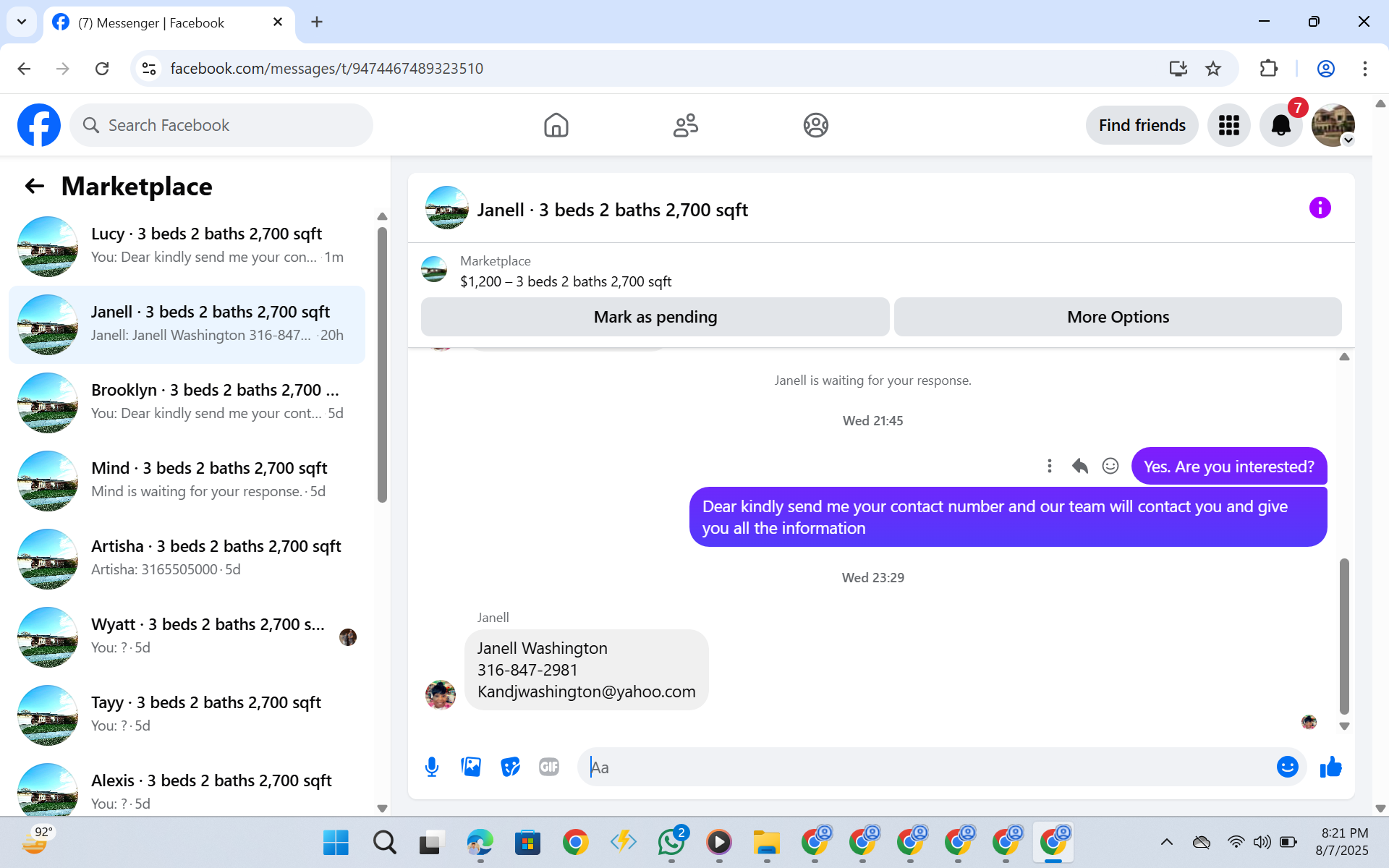Reply to 'Yes. Are you interested?' message

pos(1079,467)
